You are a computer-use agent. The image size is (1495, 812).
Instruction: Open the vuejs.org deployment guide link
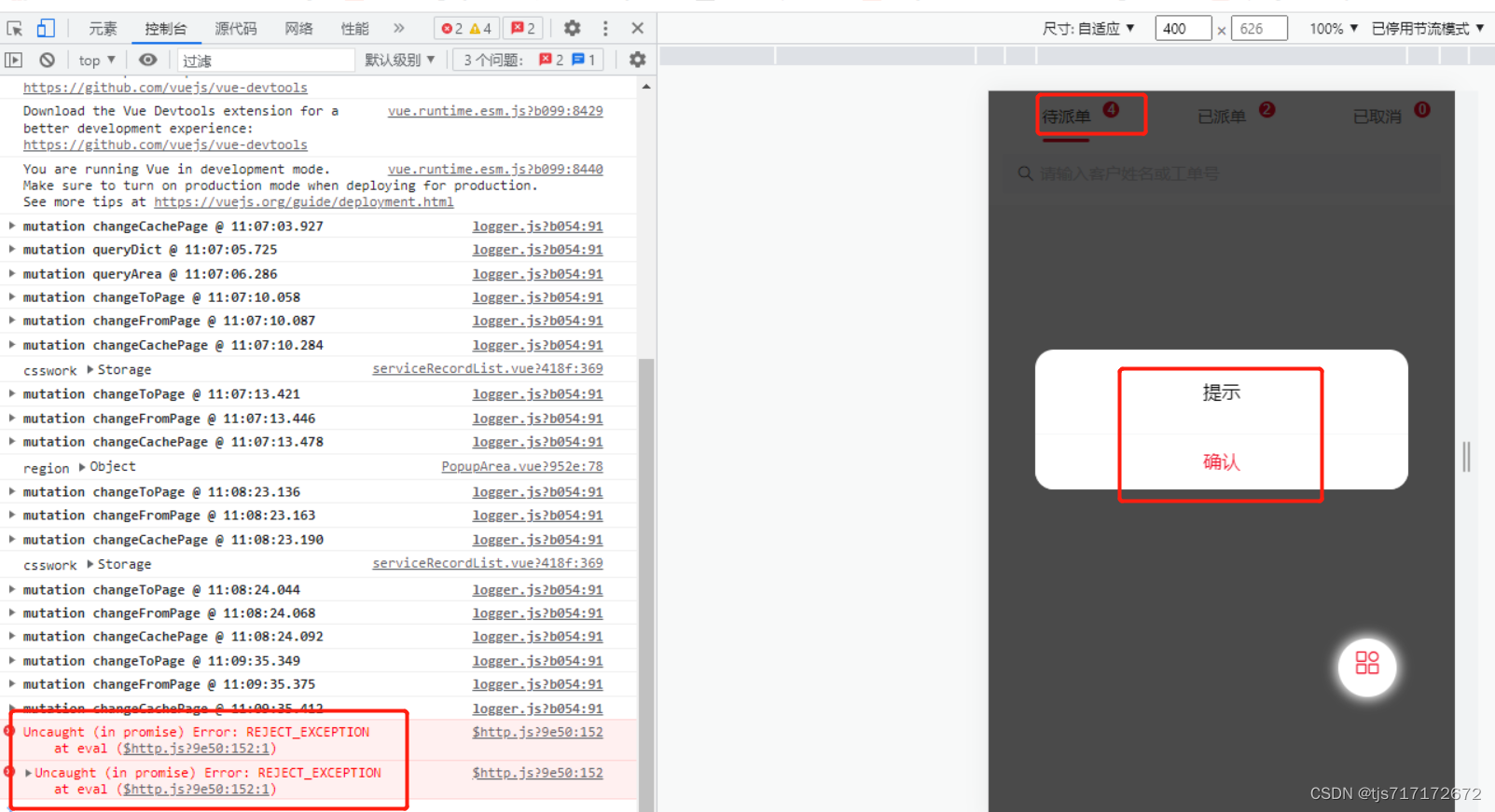[304, 202]
